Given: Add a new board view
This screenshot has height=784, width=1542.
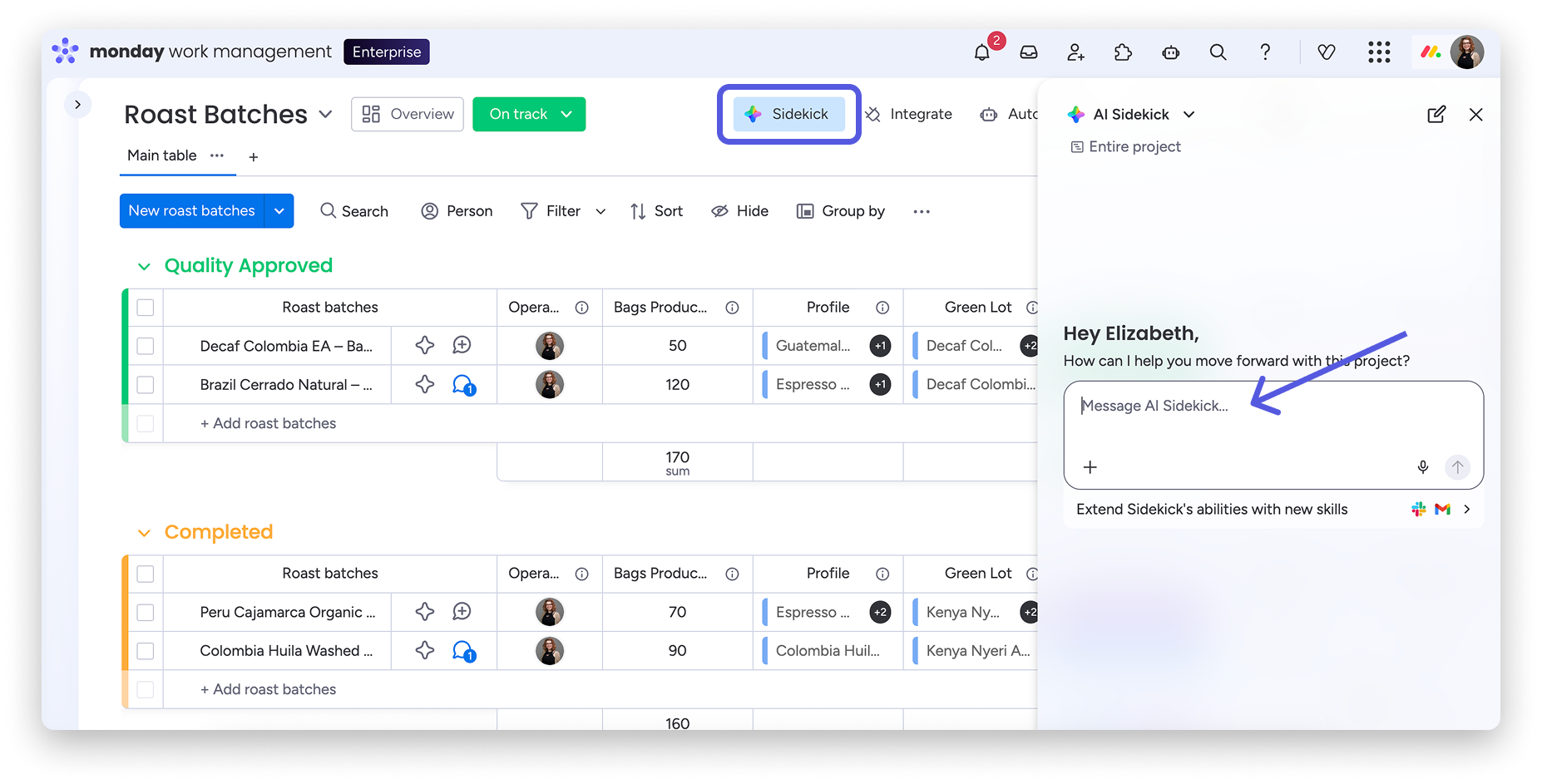Looking at the screenshot, I should 254,156.
